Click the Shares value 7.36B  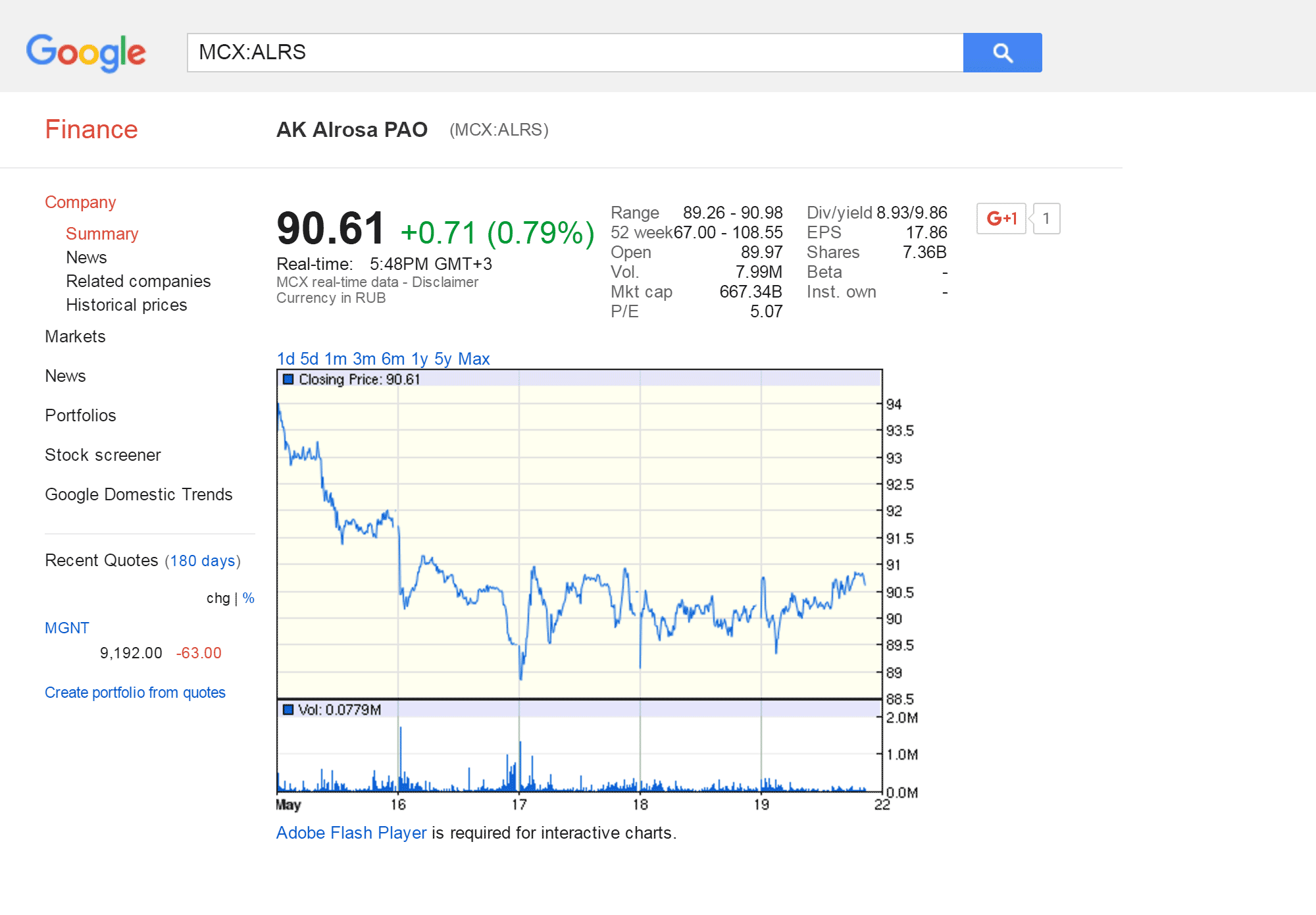[x=924, y=252]
